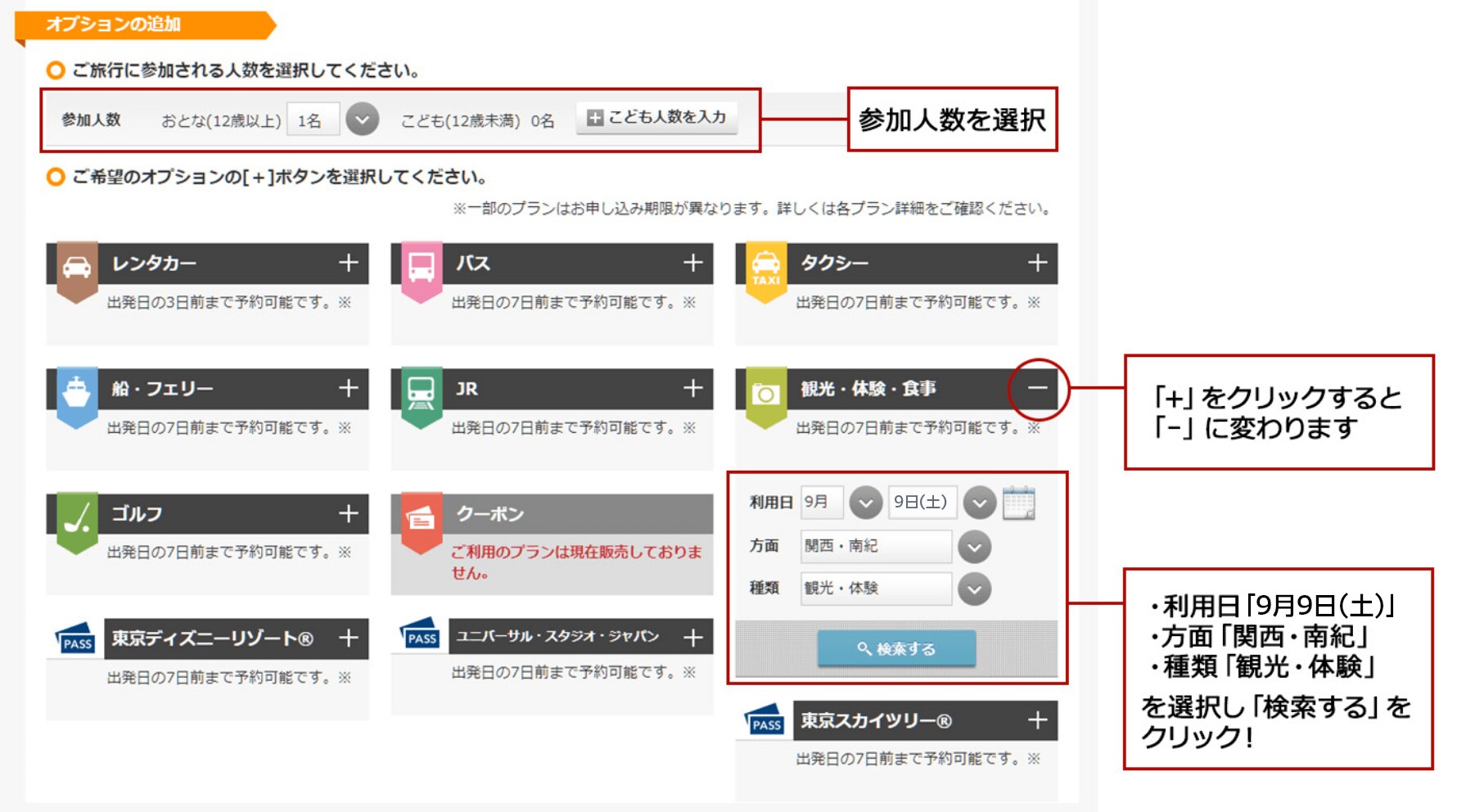Click the こども人数を入力 button
The width and height of the screenshot is (1457, 812).
(x=656, y=118)
